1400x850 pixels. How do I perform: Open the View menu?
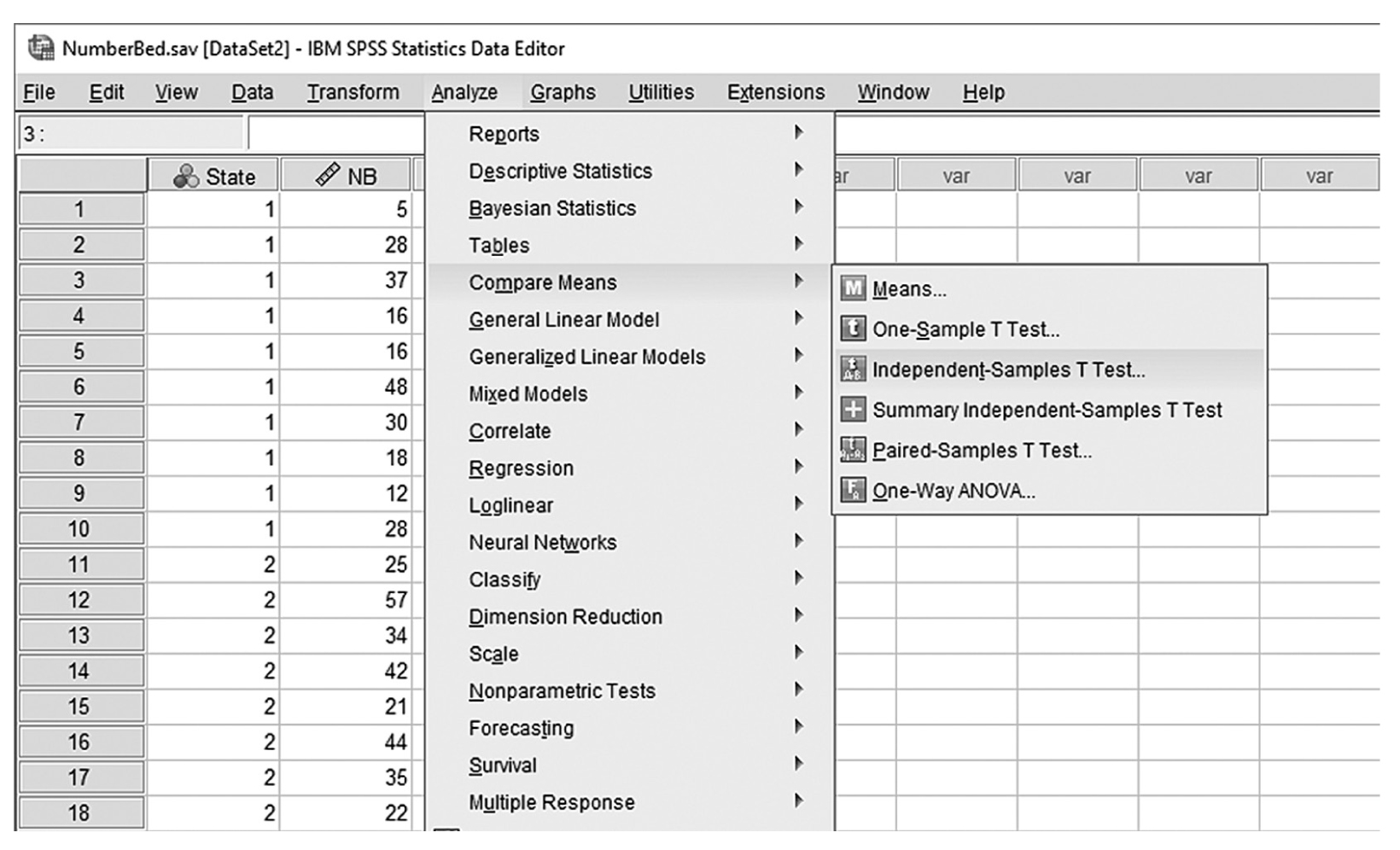click(x=176, y=92)
